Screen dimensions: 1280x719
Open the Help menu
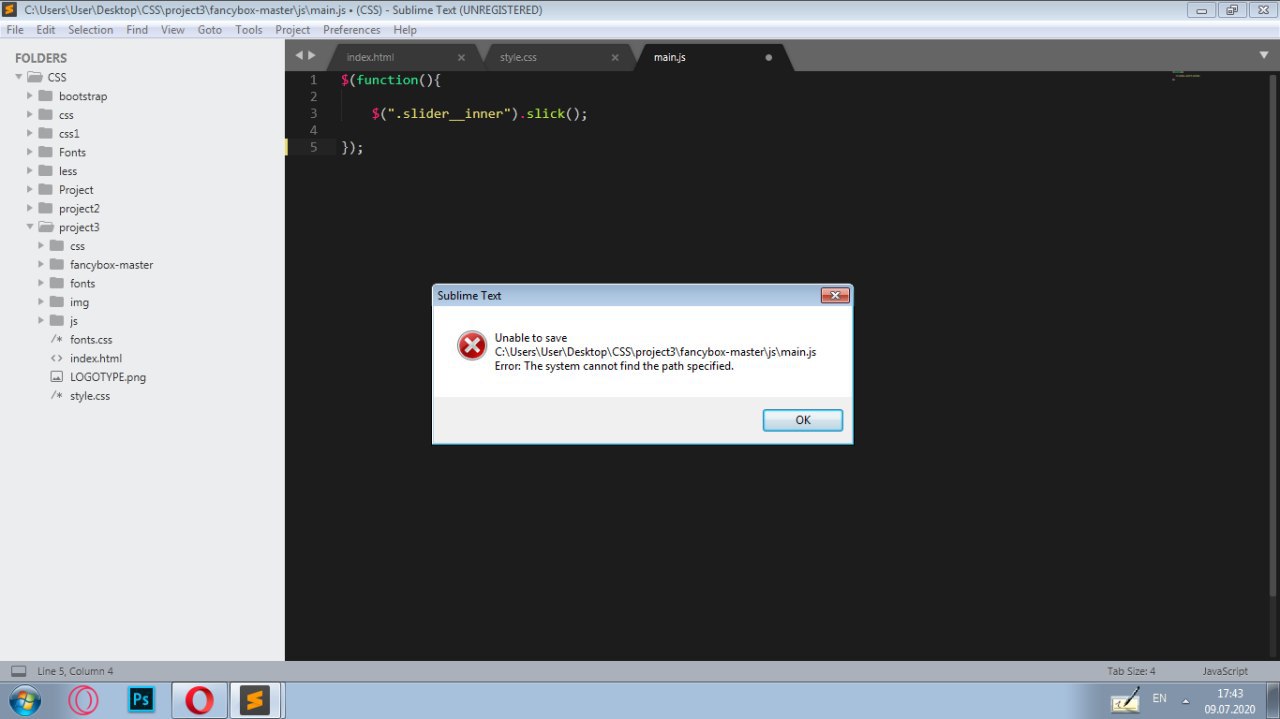click(405, 30)
